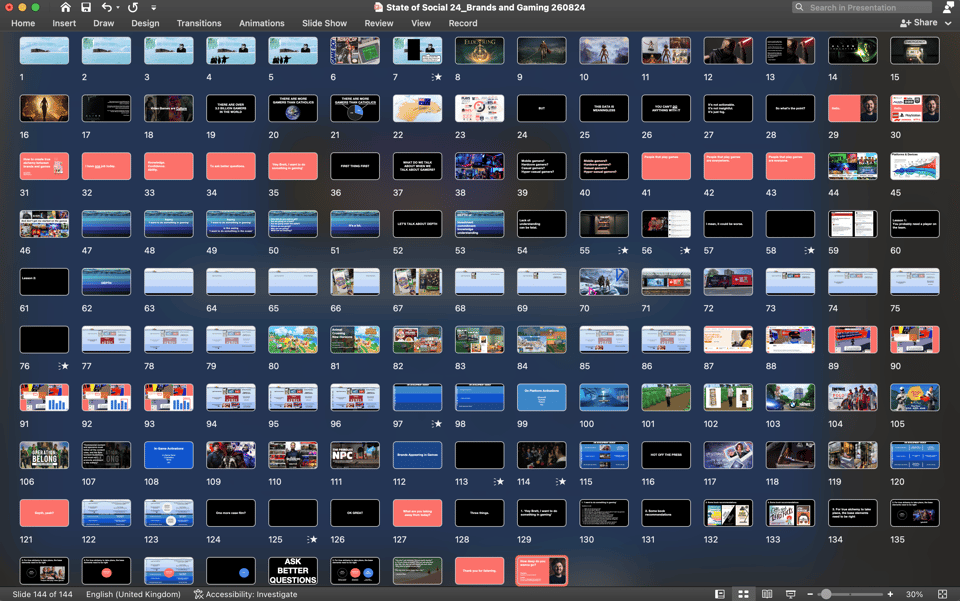Screen dimensions: 960x601
Task: Toggle Slide Sorter view button
Action: click(x=743, y=594)
